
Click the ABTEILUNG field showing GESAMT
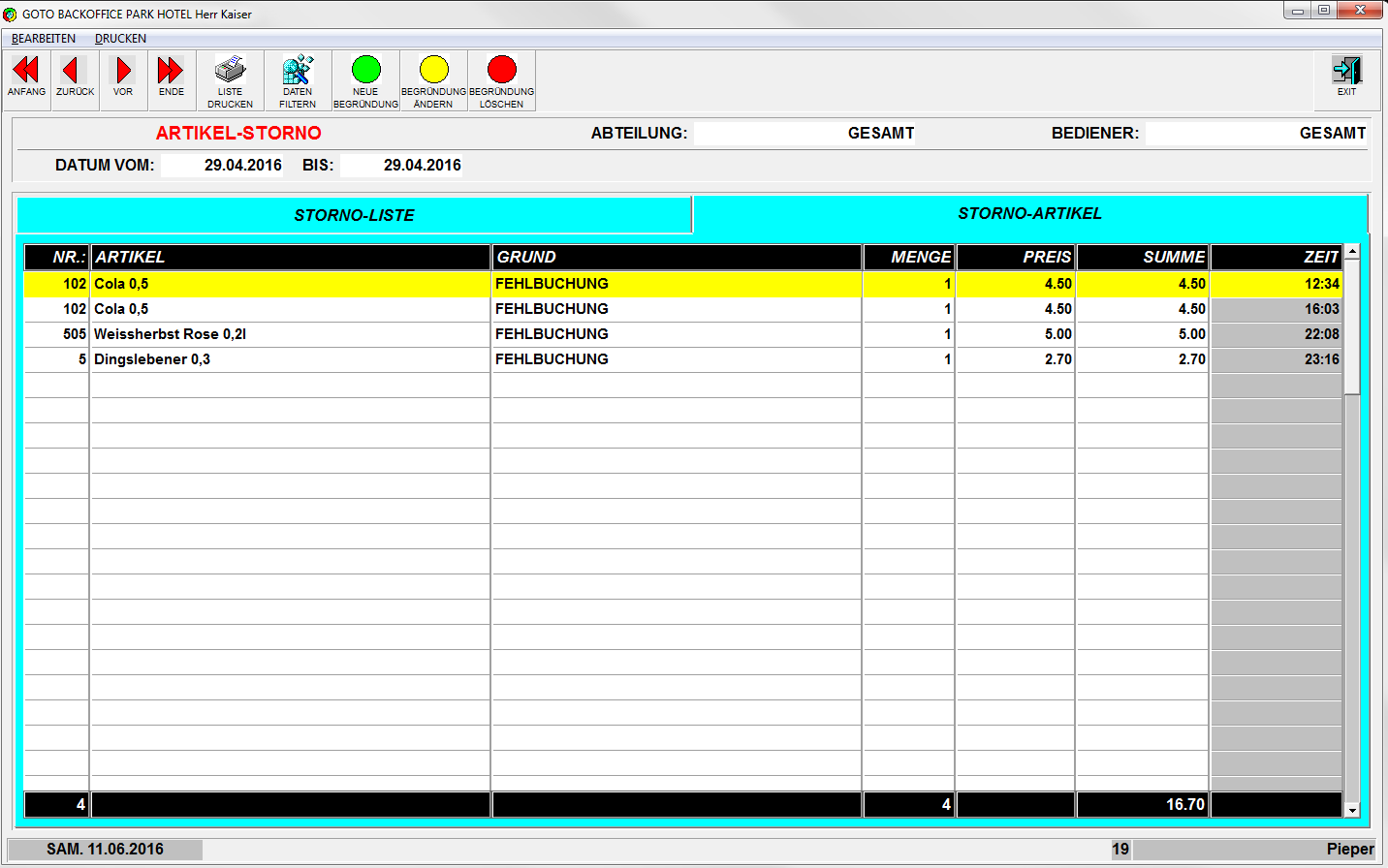click(804, 134)
